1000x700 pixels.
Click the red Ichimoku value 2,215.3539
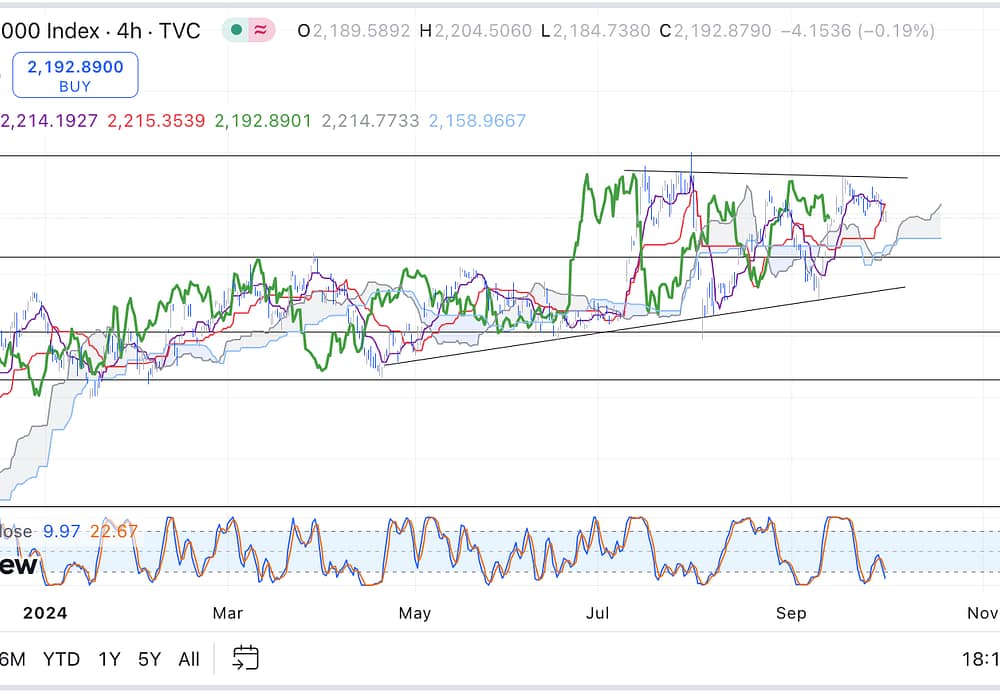(x=156, y=121)
